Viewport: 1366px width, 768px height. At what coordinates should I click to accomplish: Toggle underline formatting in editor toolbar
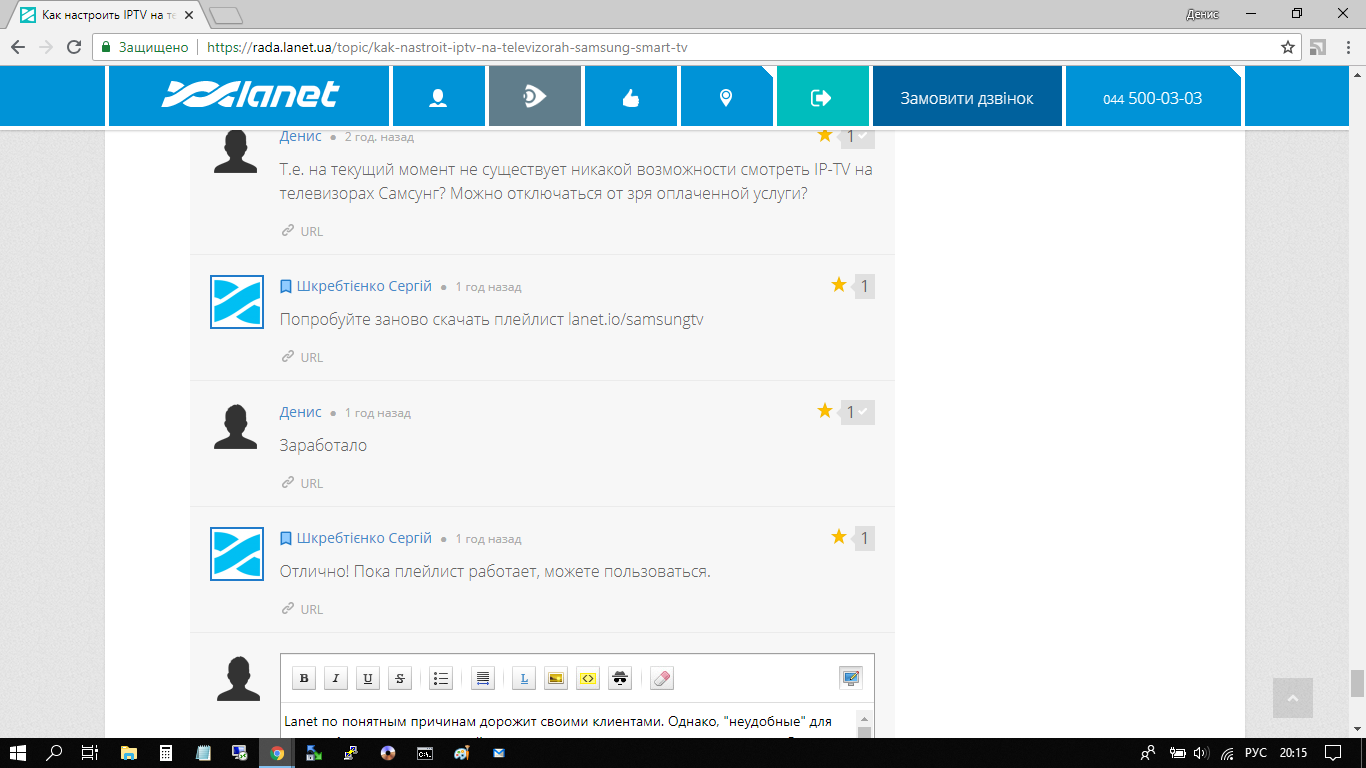[369, 679]
